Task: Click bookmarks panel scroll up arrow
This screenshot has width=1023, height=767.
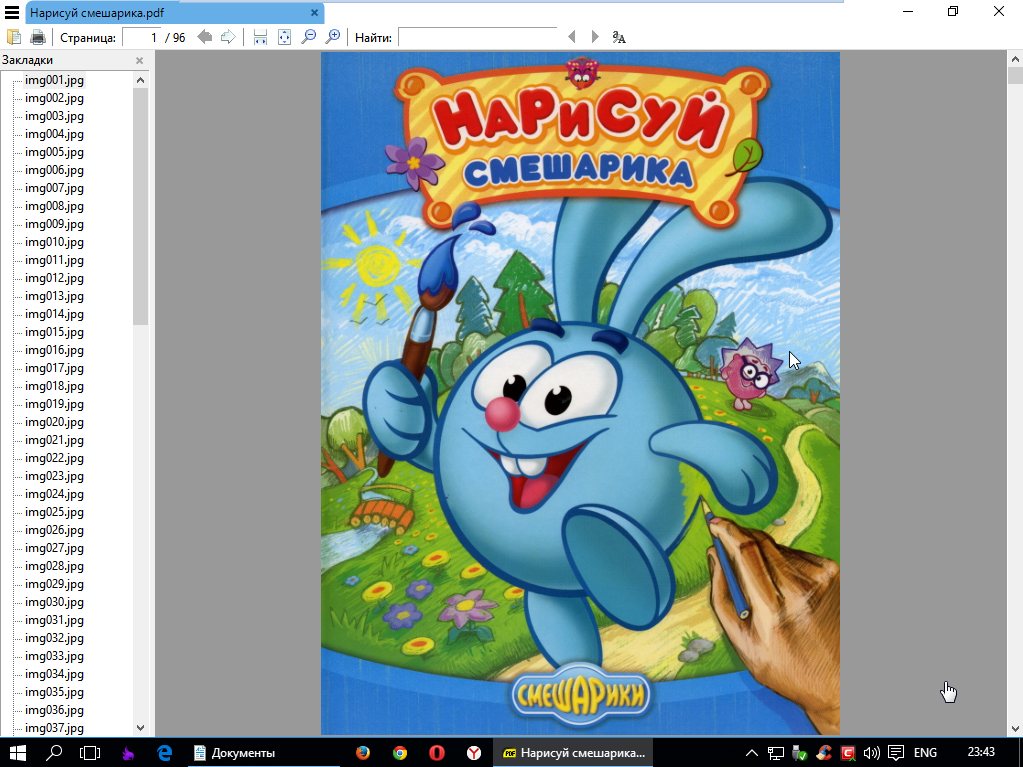Action: 140,80
